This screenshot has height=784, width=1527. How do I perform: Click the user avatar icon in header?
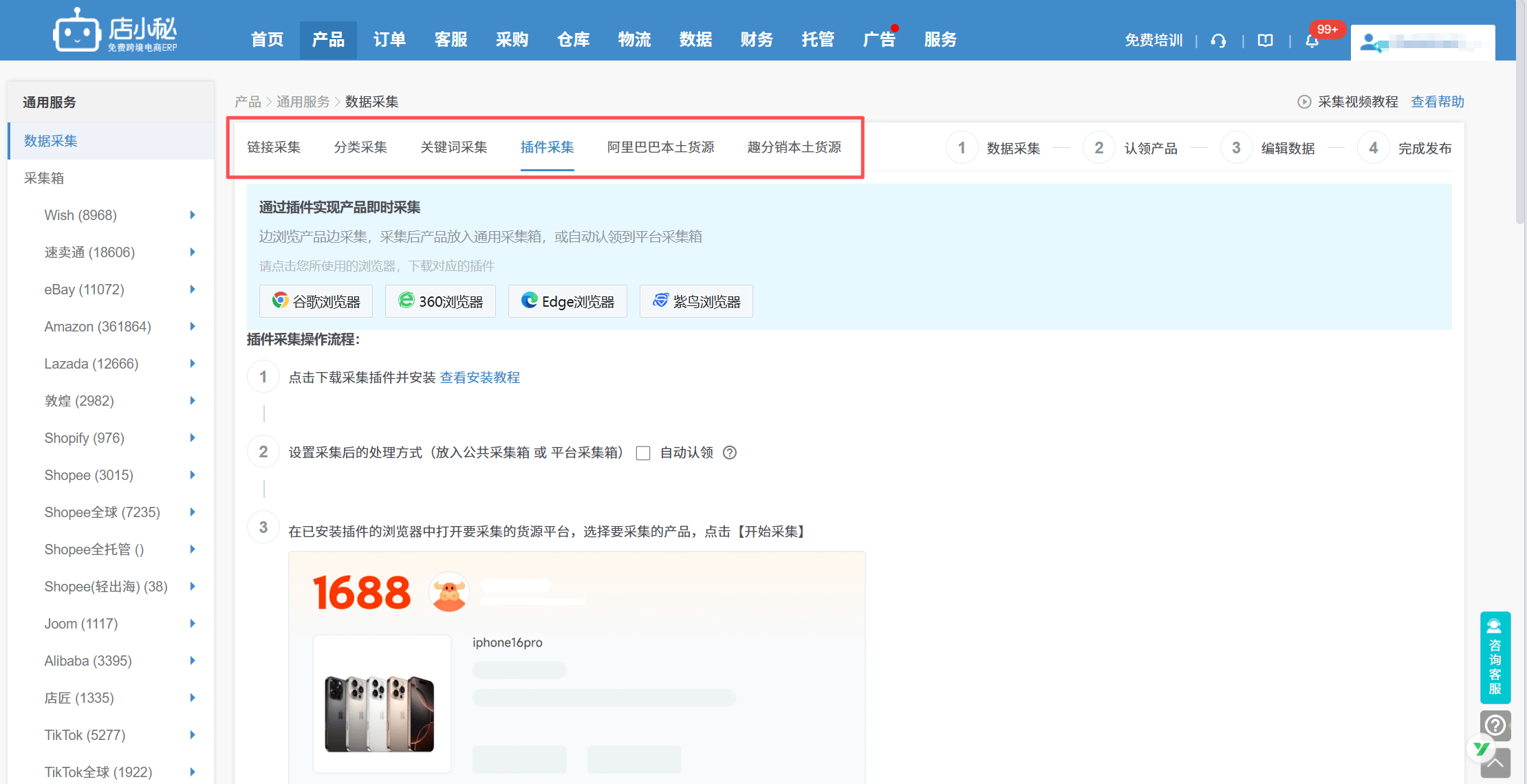click(1369, 43)
